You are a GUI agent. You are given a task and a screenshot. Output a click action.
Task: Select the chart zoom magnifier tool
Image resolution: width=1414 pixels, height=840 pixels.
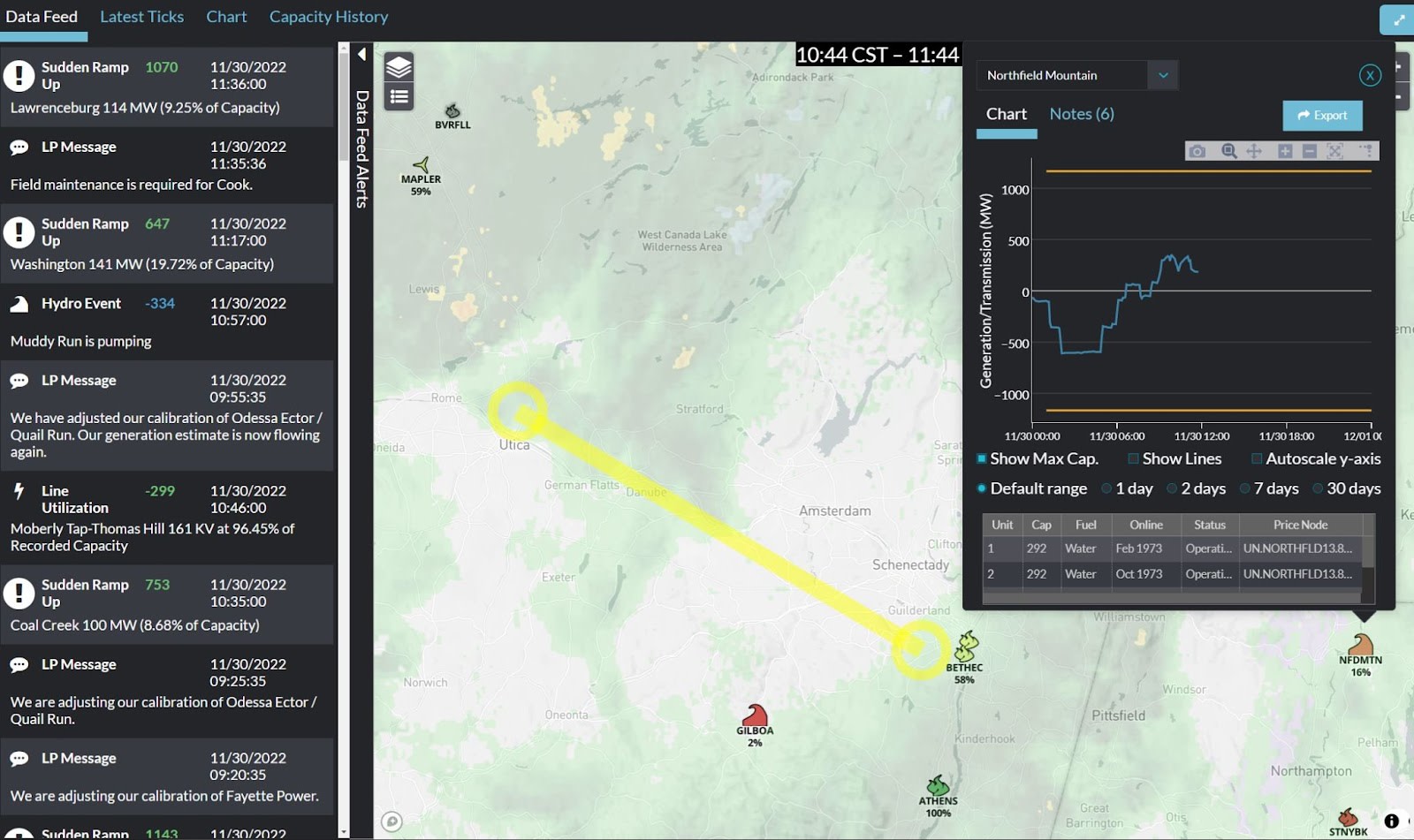point(1228,151)
